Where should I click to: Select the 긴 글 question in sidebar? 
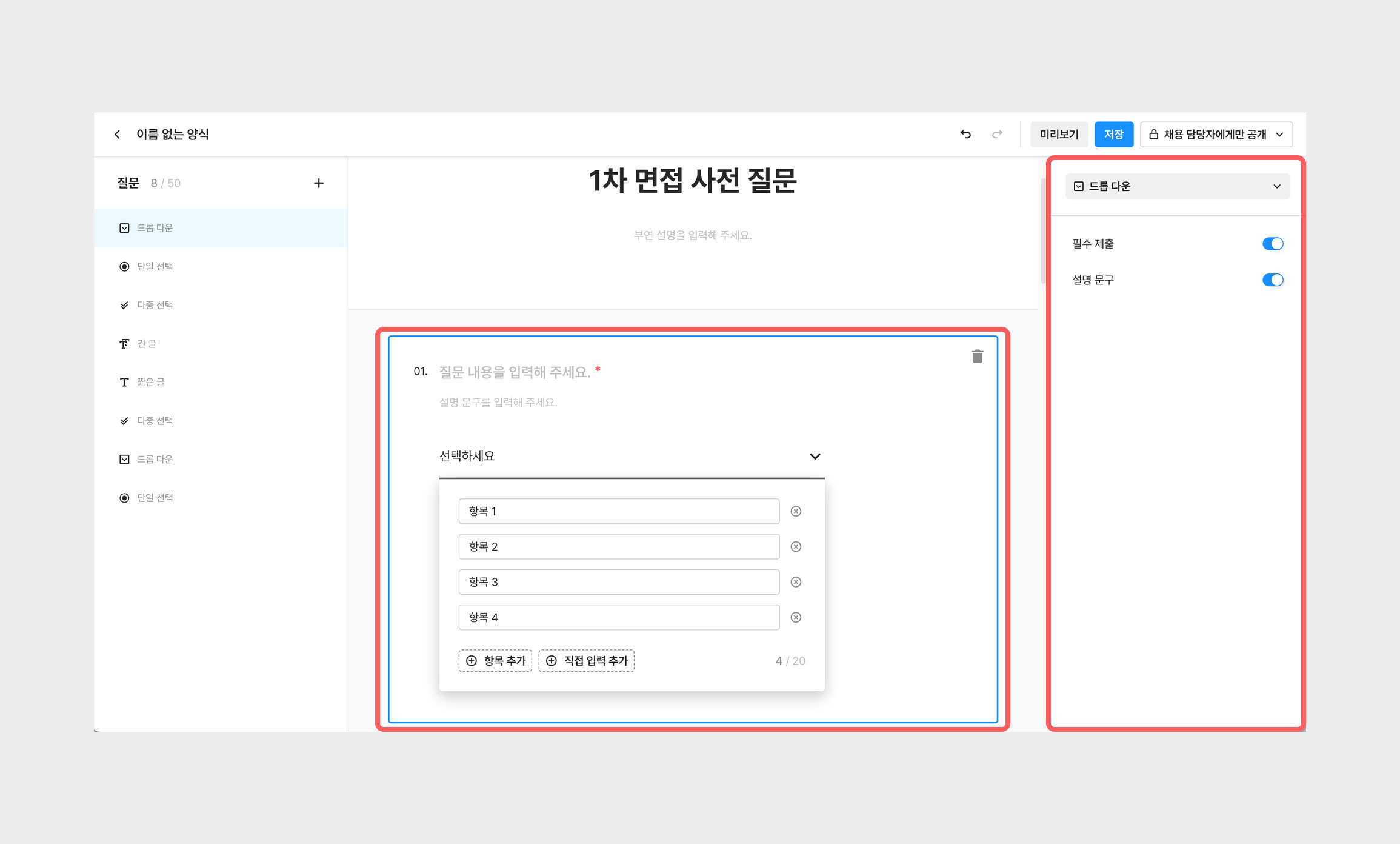(147, 344)
